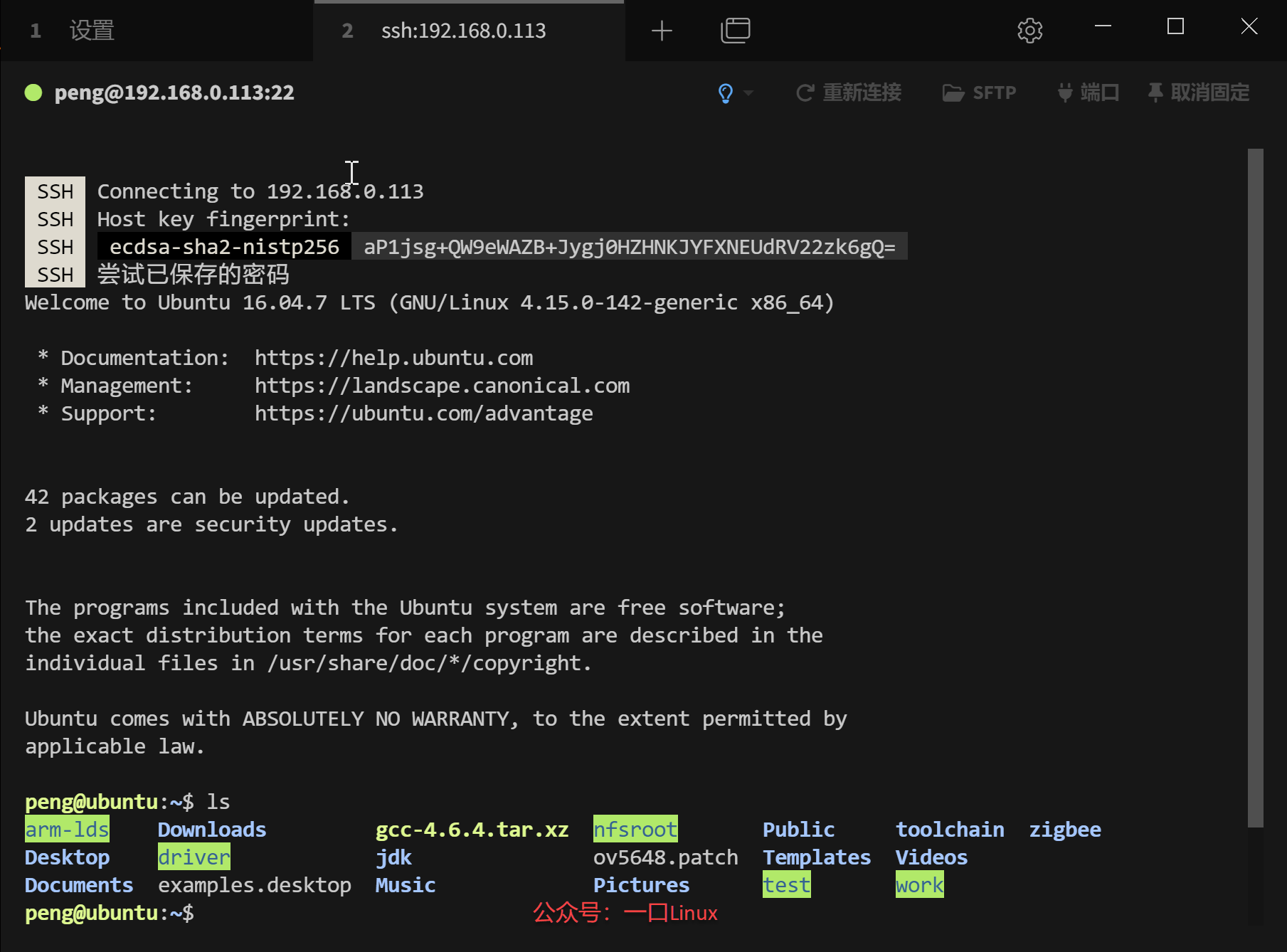The height and width of the screenshot is (952, 1287).
Task: Select the ssh:192.168.0.113 tab
Action: pos(469,31)
